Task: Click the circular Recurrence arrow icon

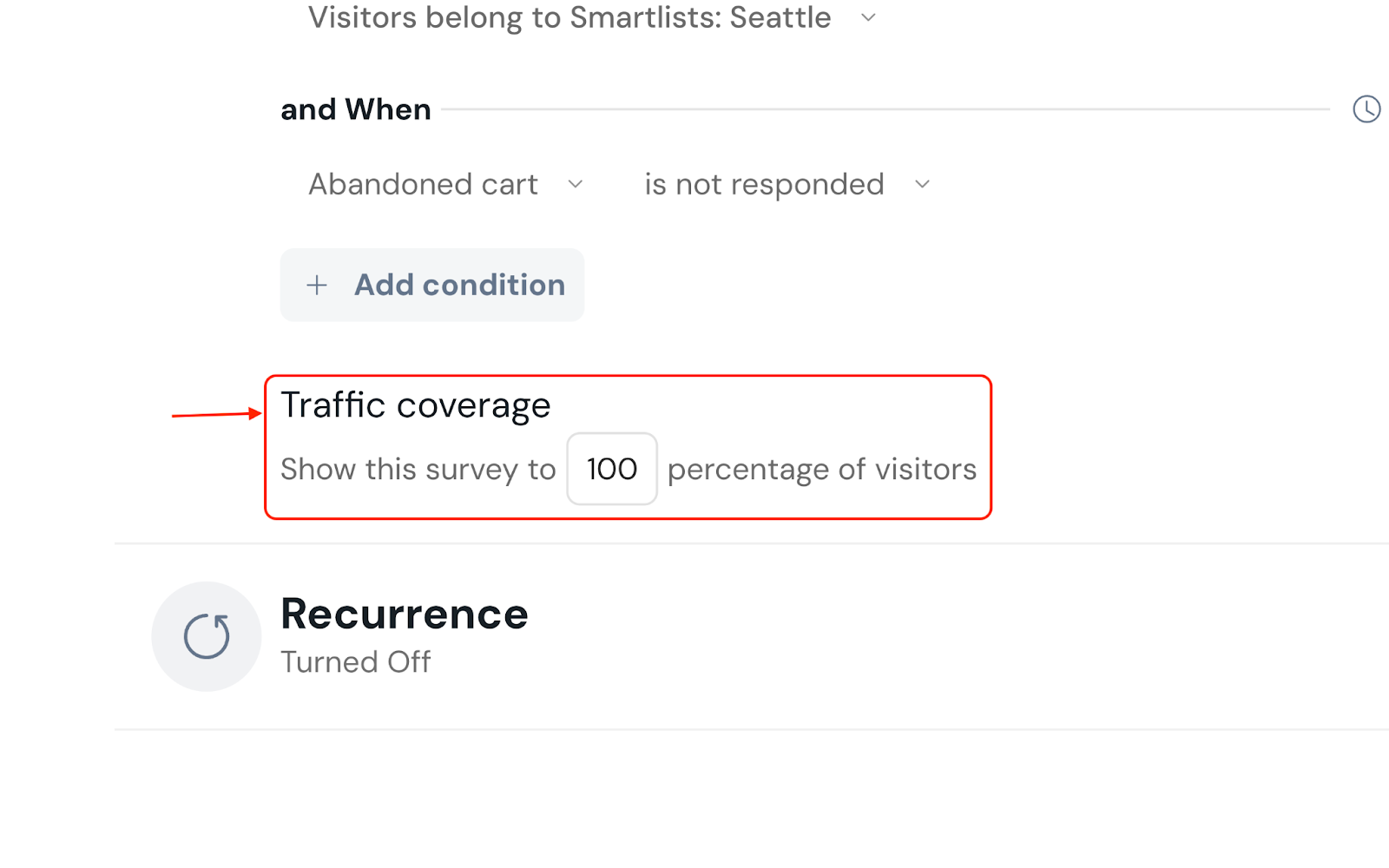Action: click(x=207, y=636)
